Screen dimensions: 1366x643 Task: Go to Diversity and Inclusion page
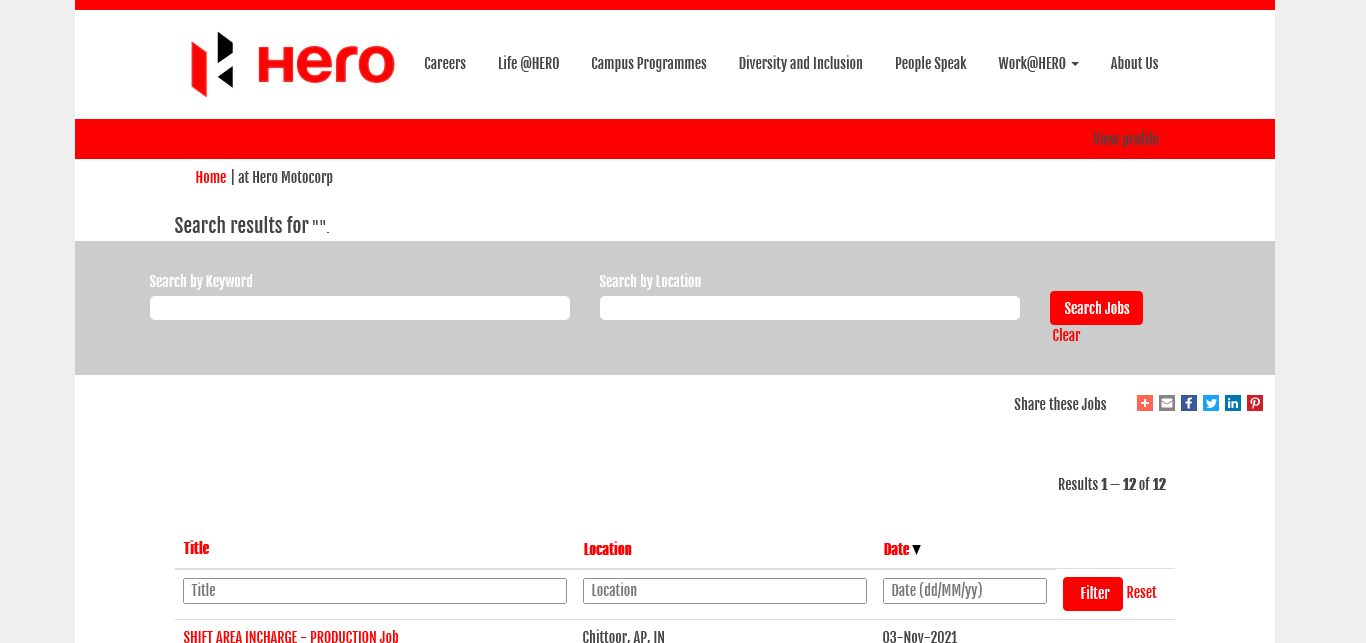pos(800,63)
